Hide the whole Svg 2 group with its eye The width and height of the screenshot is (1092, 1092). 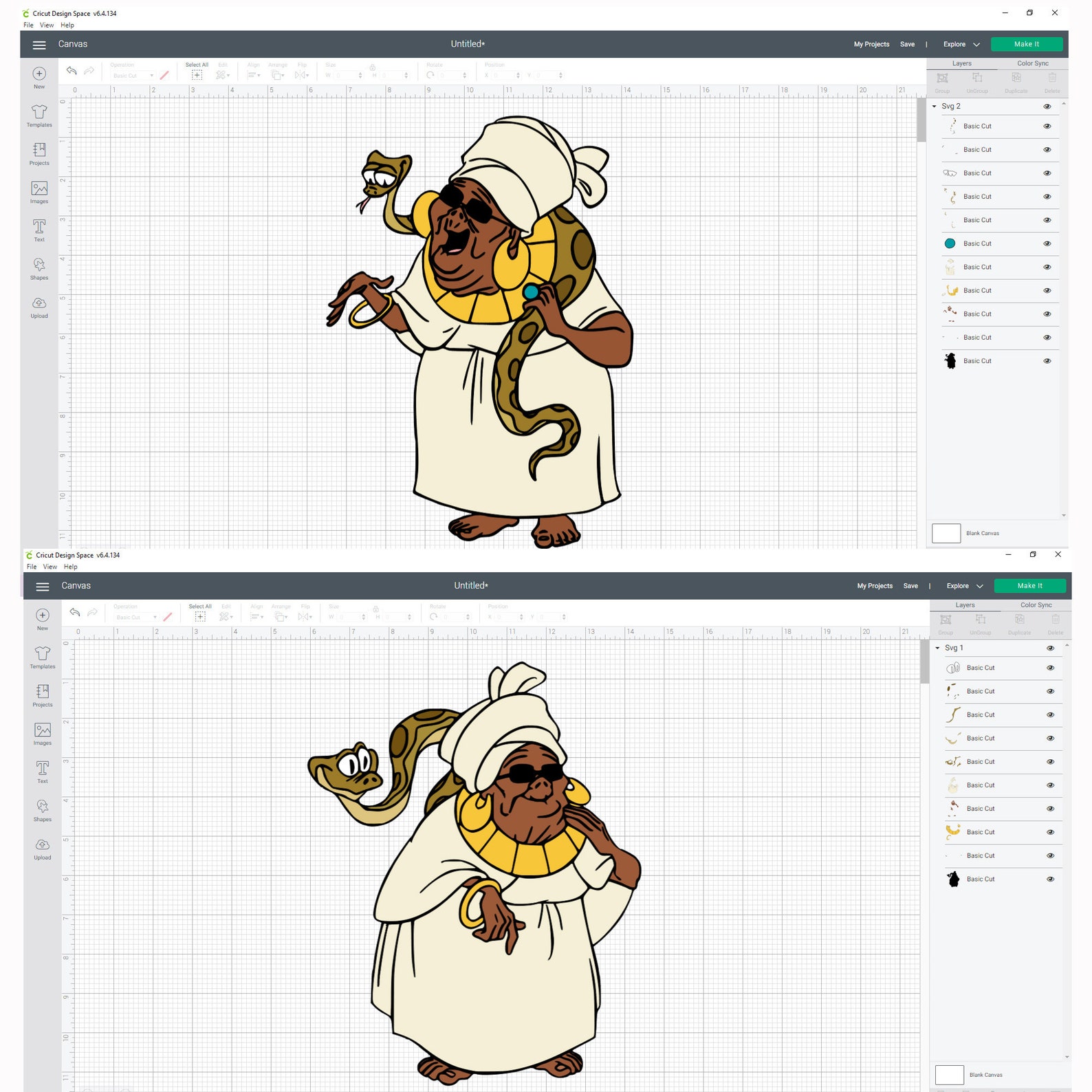click(1047, 107)
